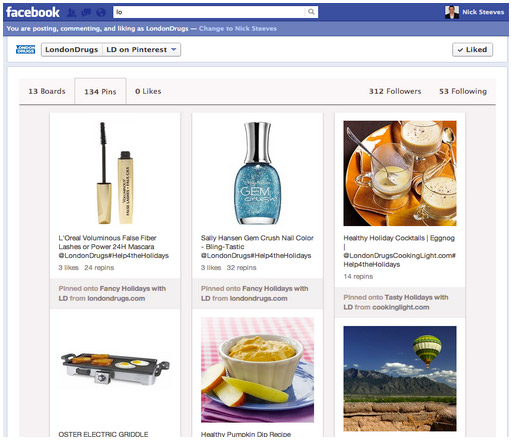Open the hot air balloon image

(400, 379)
